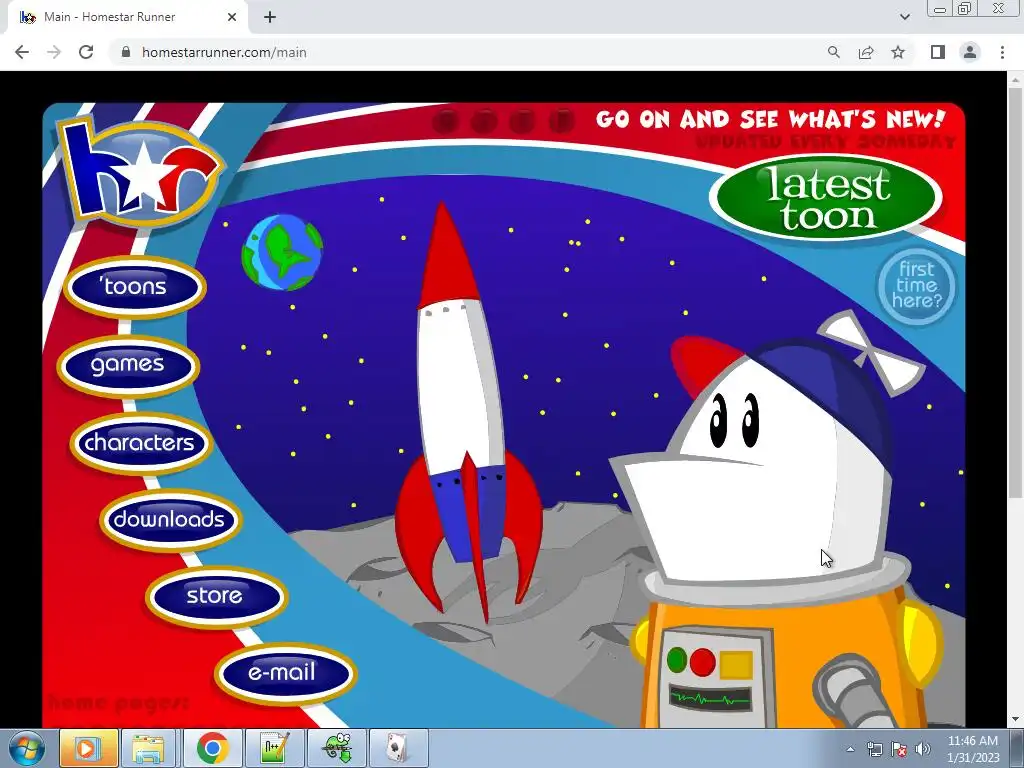Reload the Homestar Runner page
Image resolution: width=1024 pixels, height=768 pixels.
pos(86,52)
